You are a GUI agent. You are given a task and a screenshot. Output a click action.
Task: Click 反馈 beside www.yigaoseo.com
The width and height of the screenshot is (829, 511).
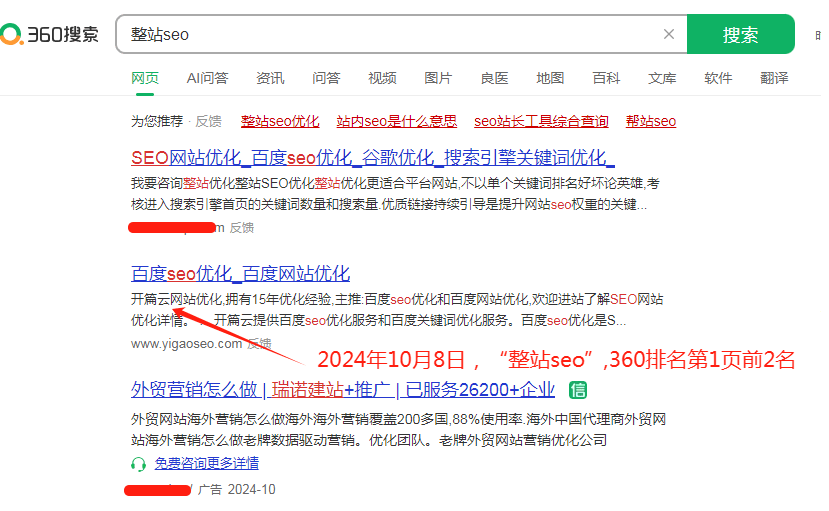(260, 344)
